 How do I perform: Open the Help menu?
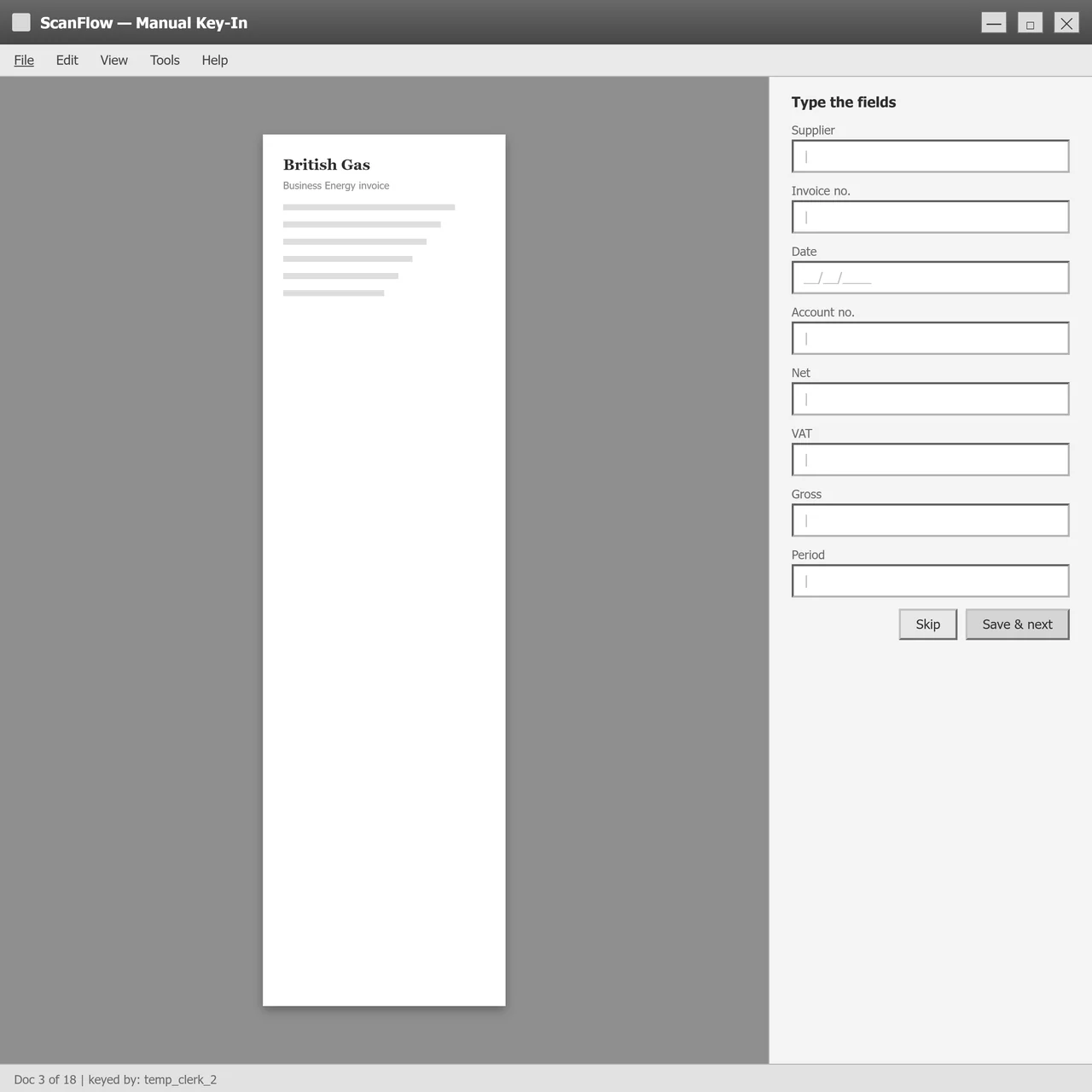coord(215,60)
